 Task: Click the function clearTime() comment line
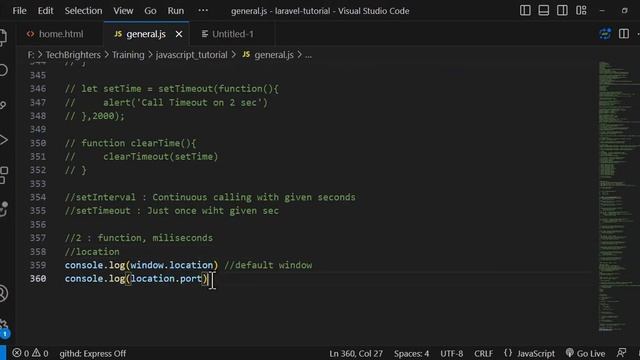click(130, 143)
